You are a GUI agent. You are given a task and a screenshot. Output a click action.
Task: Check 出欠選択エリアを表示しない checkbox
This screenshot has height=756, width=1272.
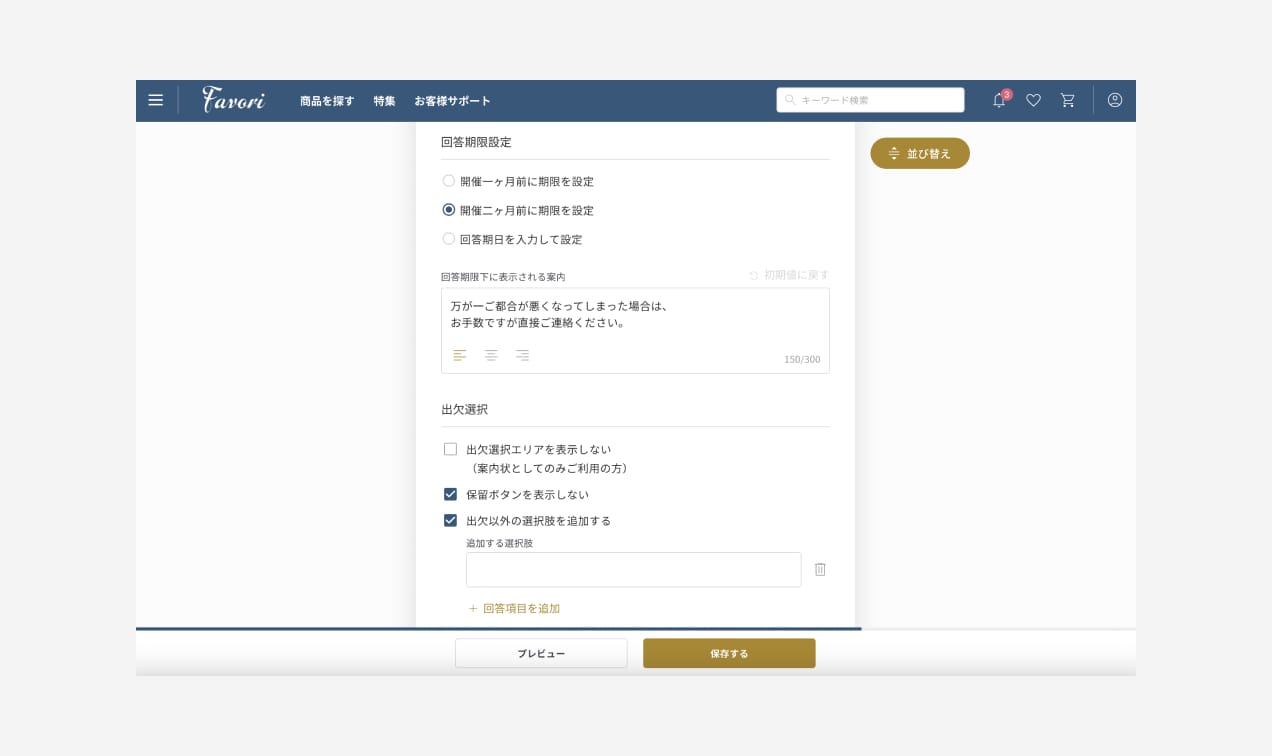click(x=450, y=449)
